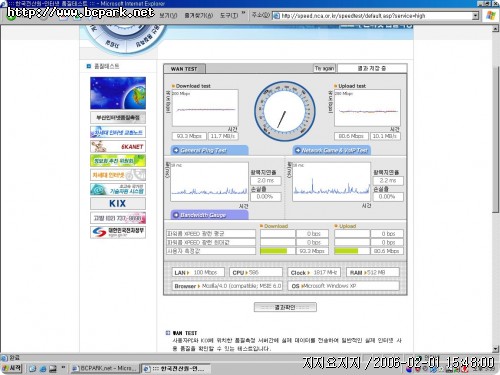Open the Bandwidth Gauge section

point(209,215)
